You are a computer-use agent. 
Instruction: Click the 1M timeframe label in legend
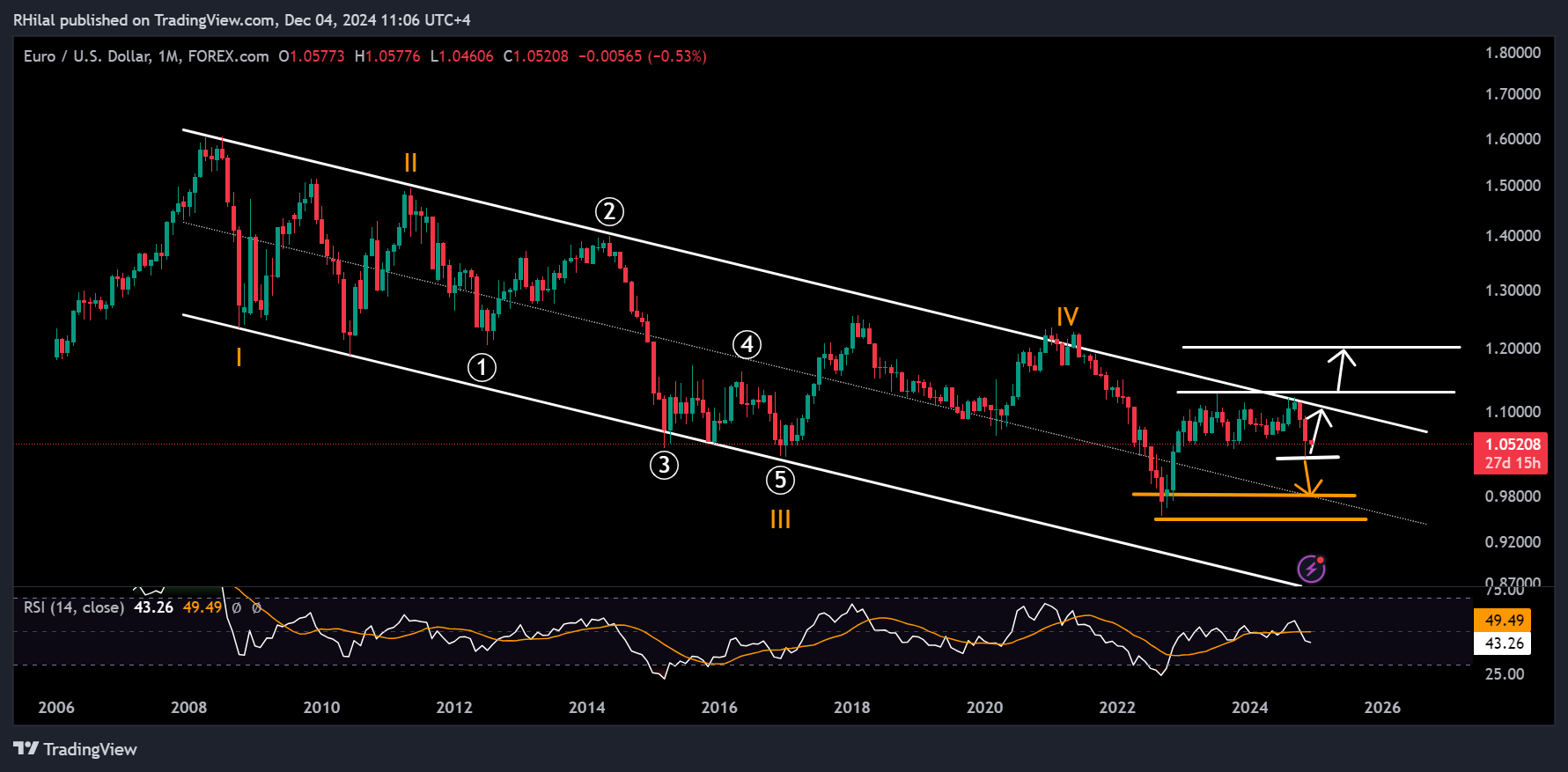[x=169, y=56]
